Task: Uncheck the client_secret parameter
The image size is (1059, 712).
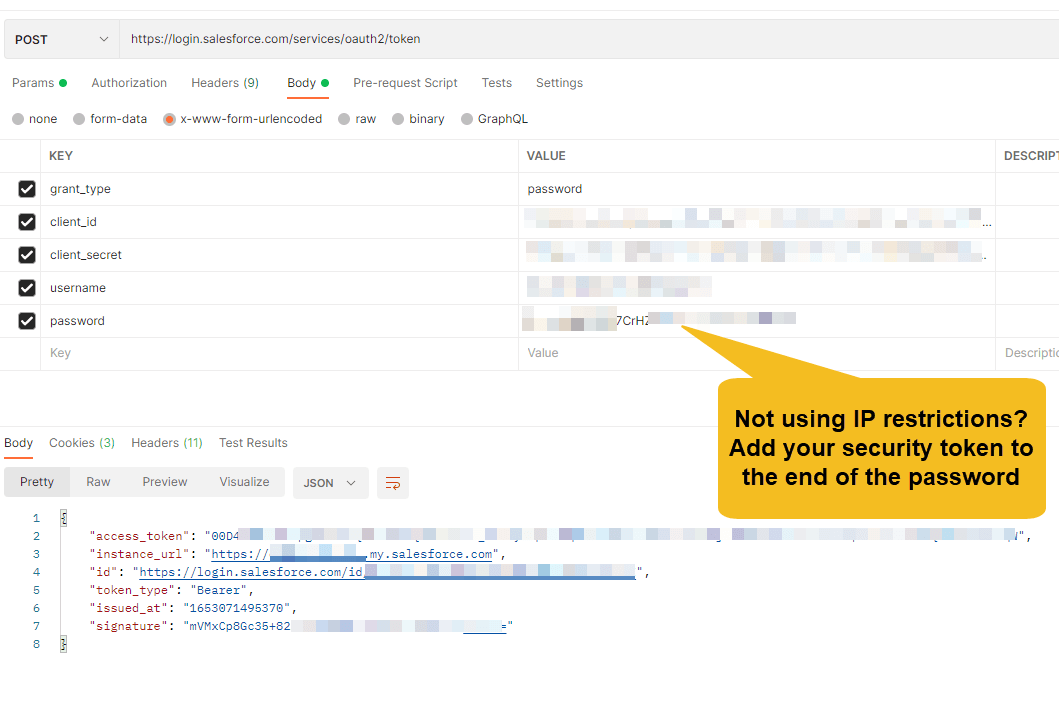Action: click(26, 254)
